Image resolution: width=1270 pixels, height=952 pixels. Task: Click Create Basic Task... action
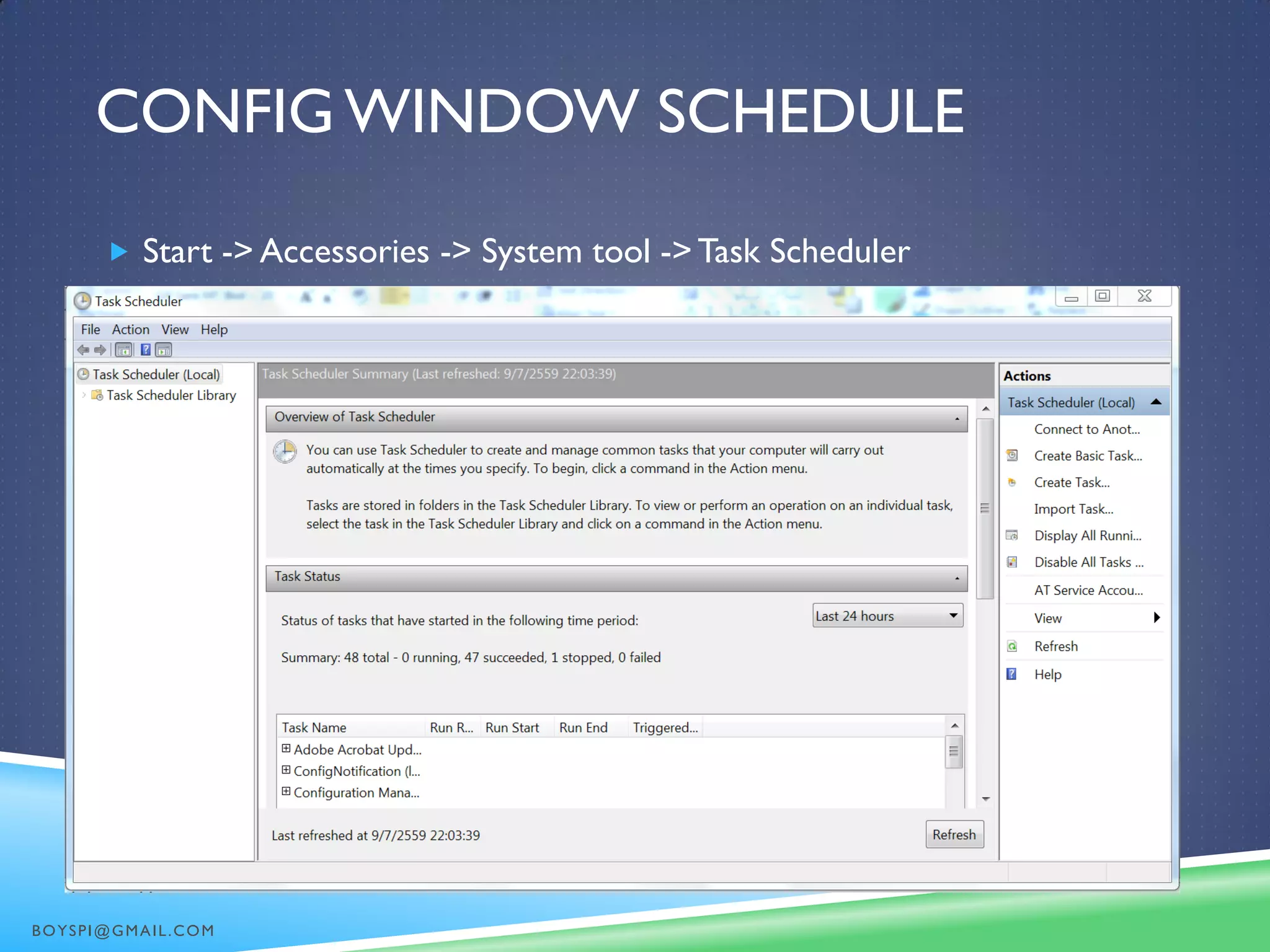tap(1088, 456)
